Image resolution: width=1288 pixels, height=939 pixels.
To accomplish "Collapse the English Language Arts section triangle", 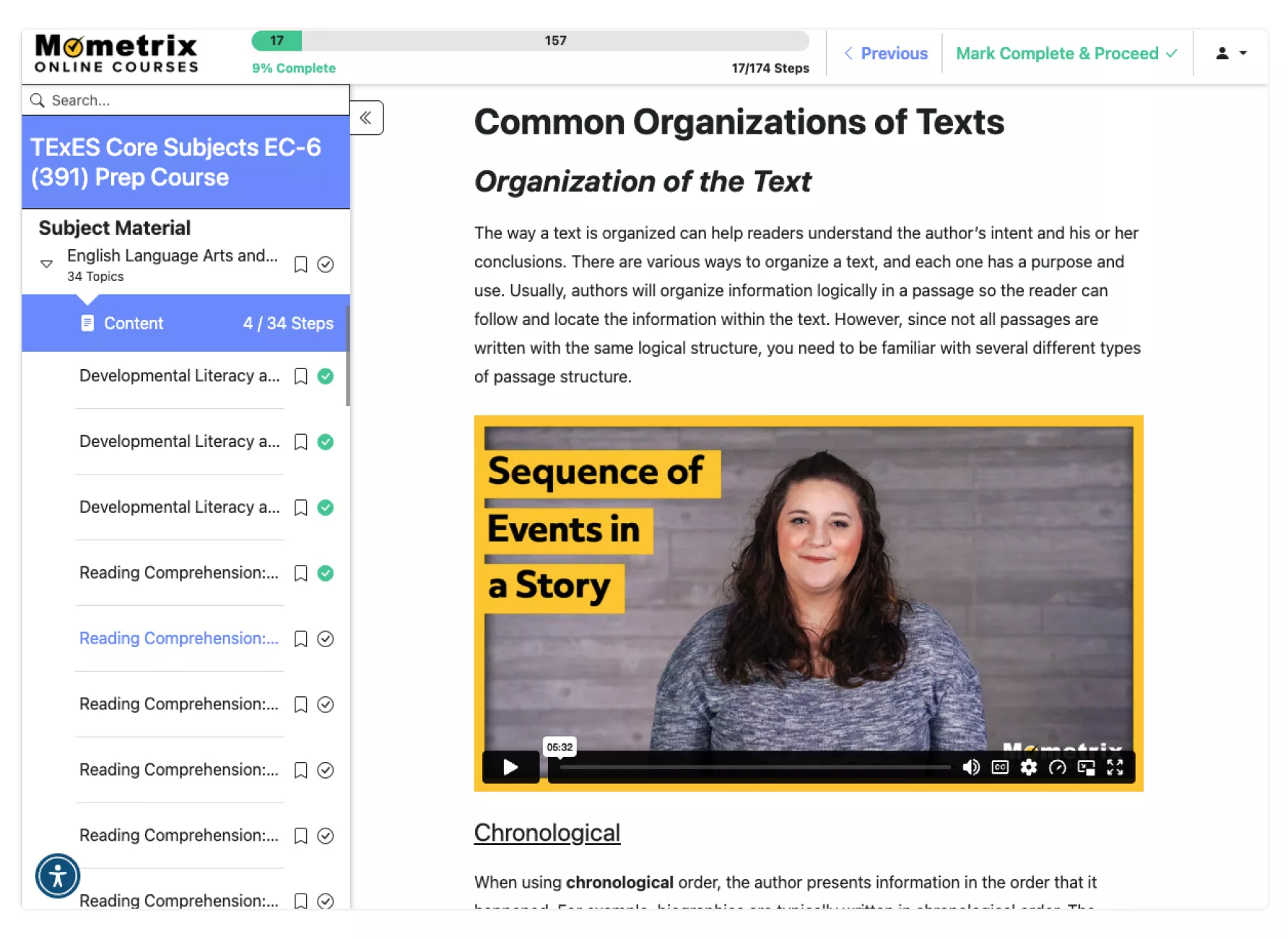I will (46, 264).
